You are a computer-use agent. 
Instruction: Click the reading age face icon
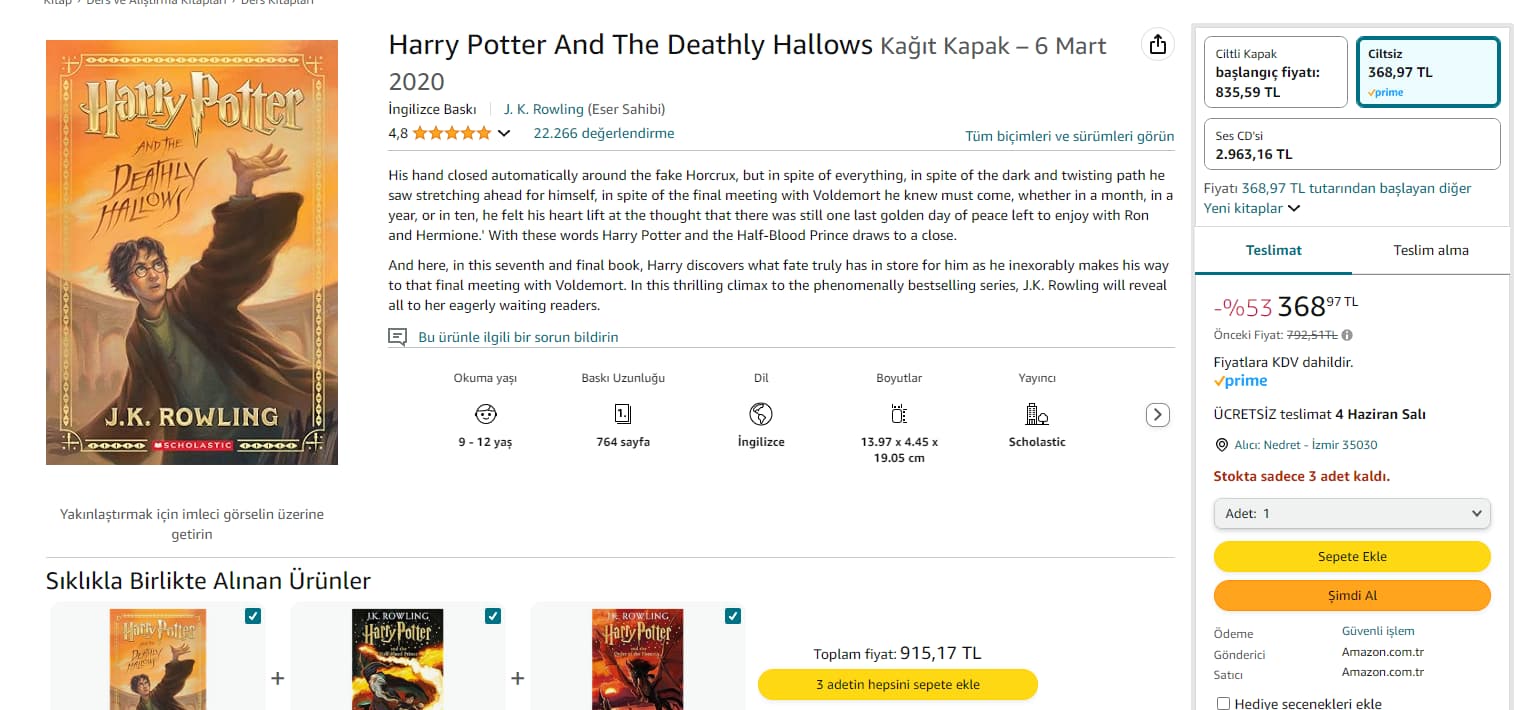pyautogui.click(x=486, y=414)
